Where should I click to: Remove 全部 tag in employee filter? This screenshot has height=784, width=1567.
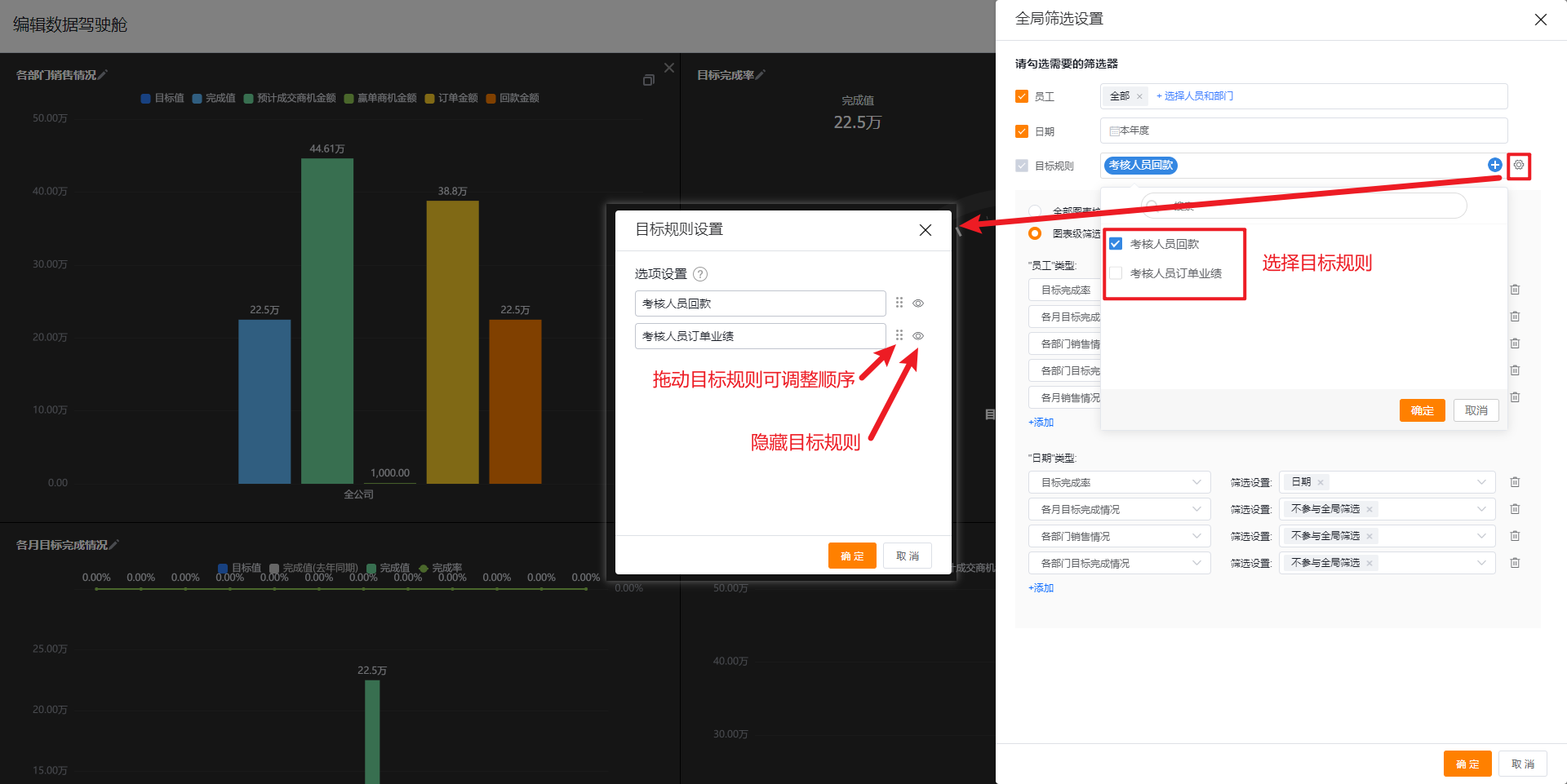point(1139,96)
